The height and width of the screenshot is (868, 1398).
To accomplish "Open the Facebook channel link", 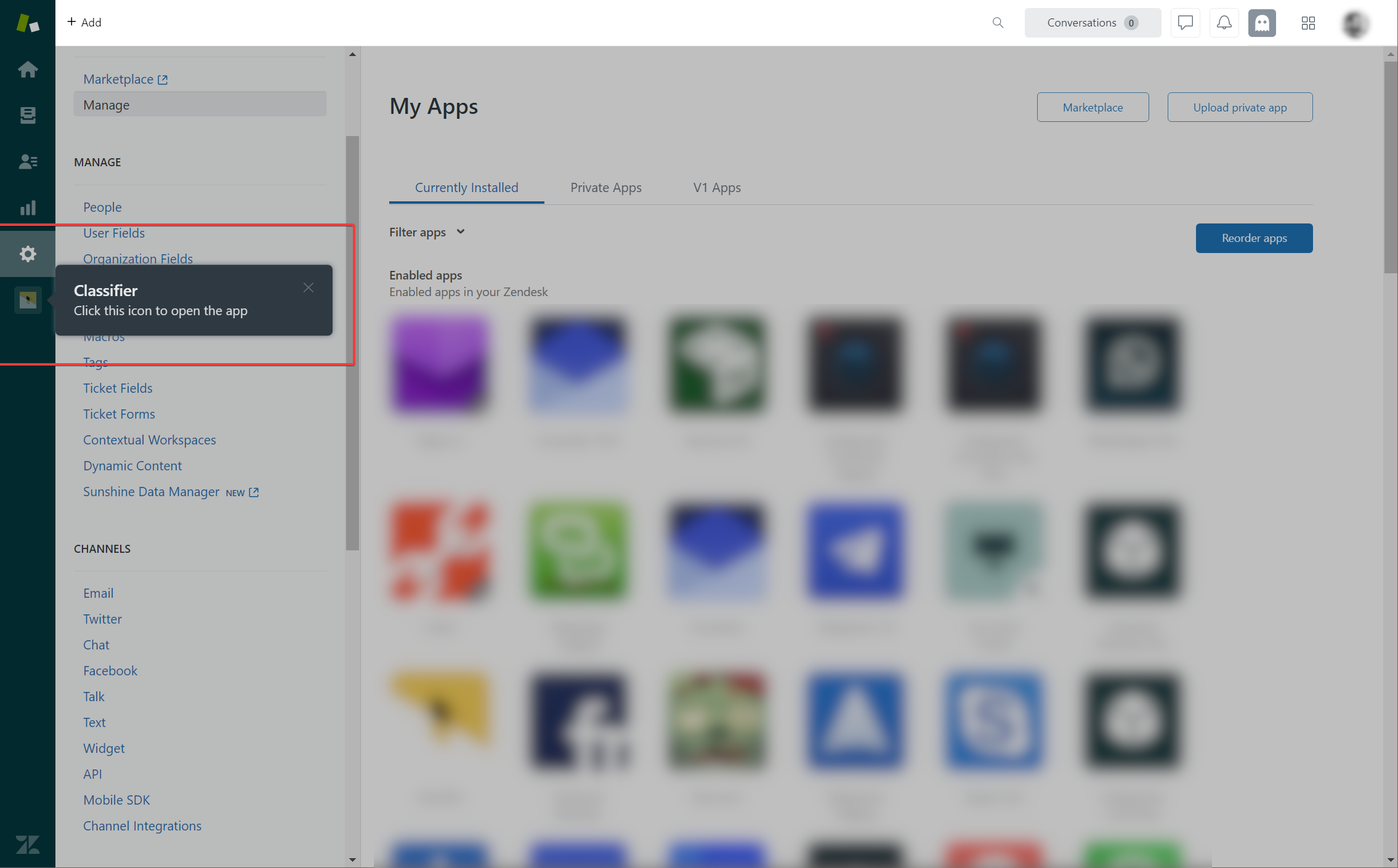I will point(110,670).
